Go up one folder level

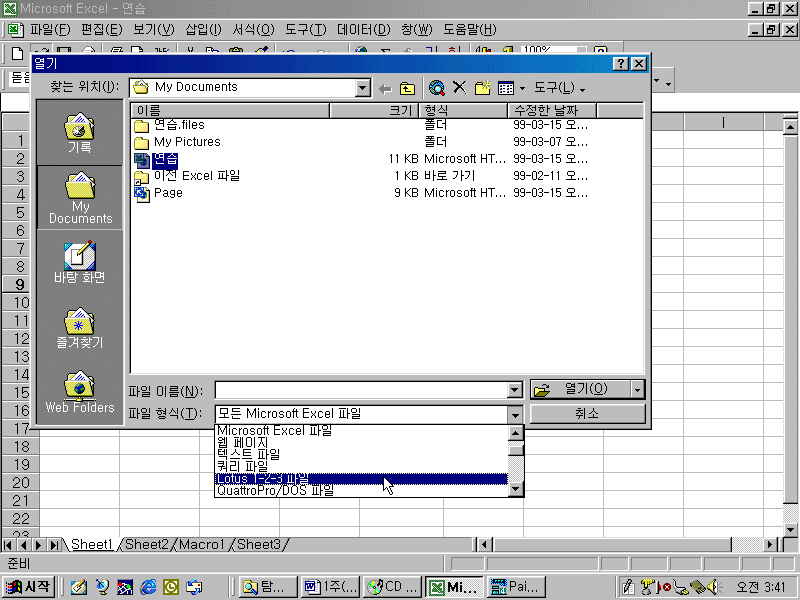pyautogui.click(x=407, y=89)
